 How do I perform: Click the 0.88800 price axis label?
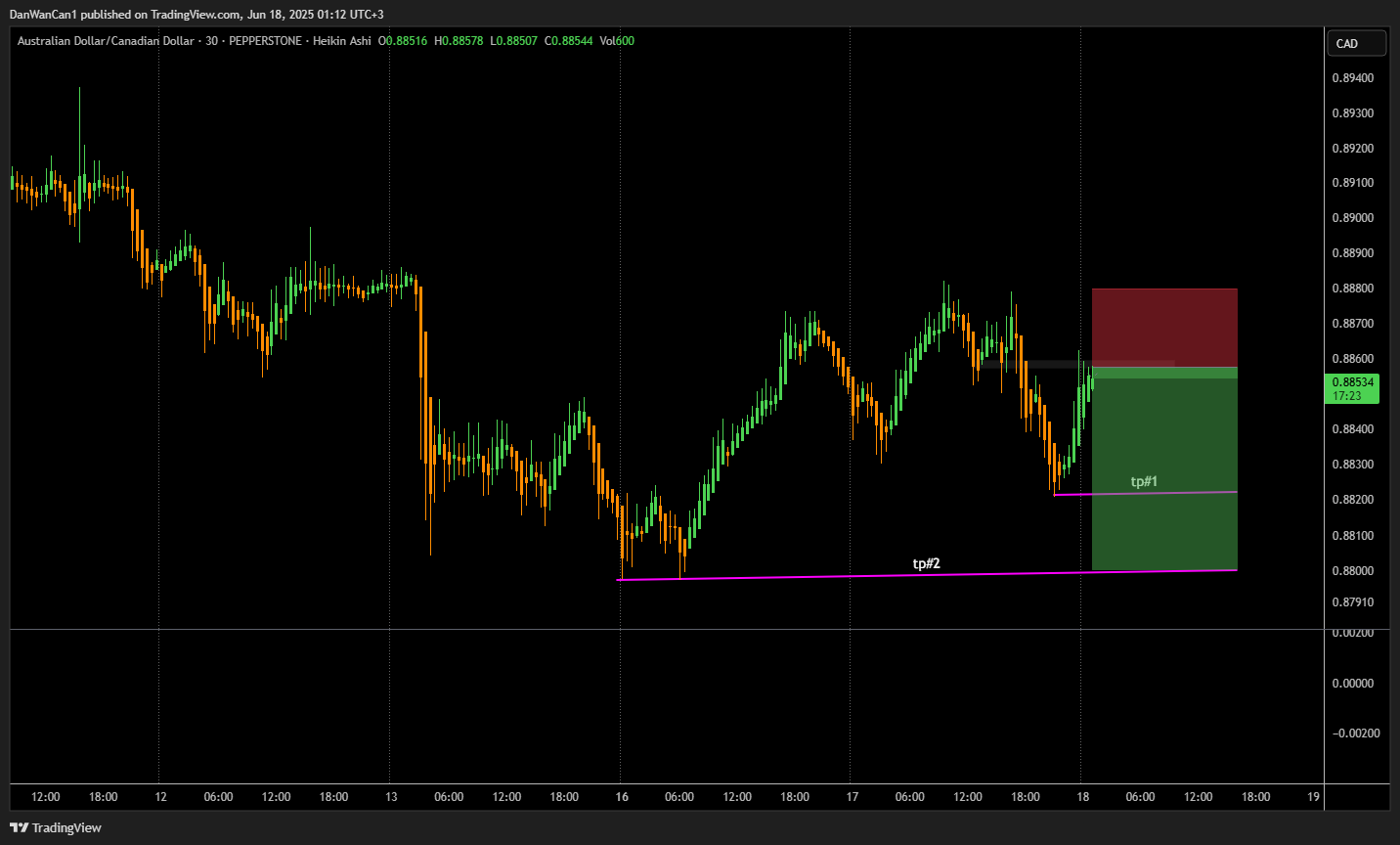tap(1352, 289)
